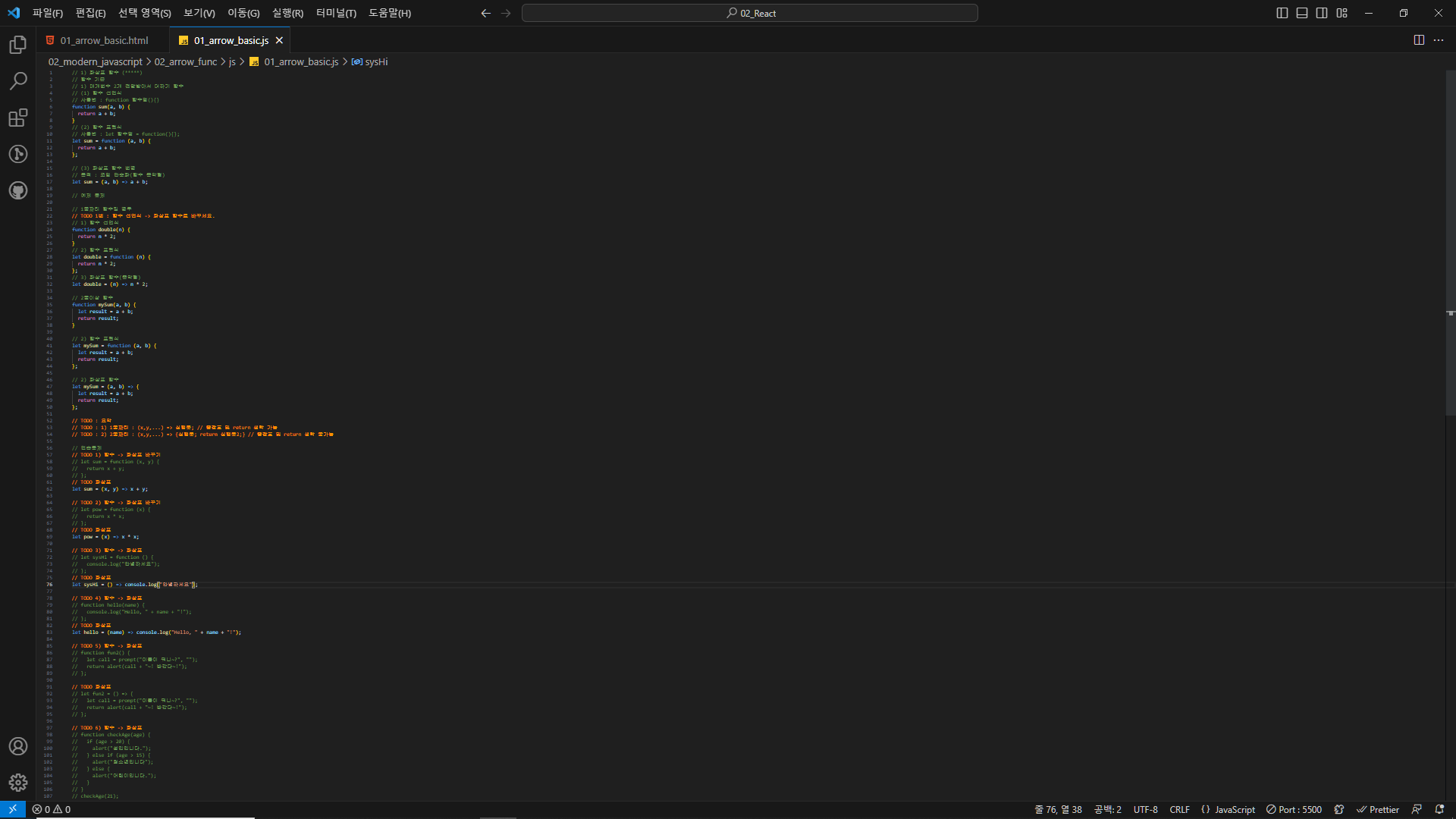
Task: Open the Extensions view icon
Action: tap(18, 118)
